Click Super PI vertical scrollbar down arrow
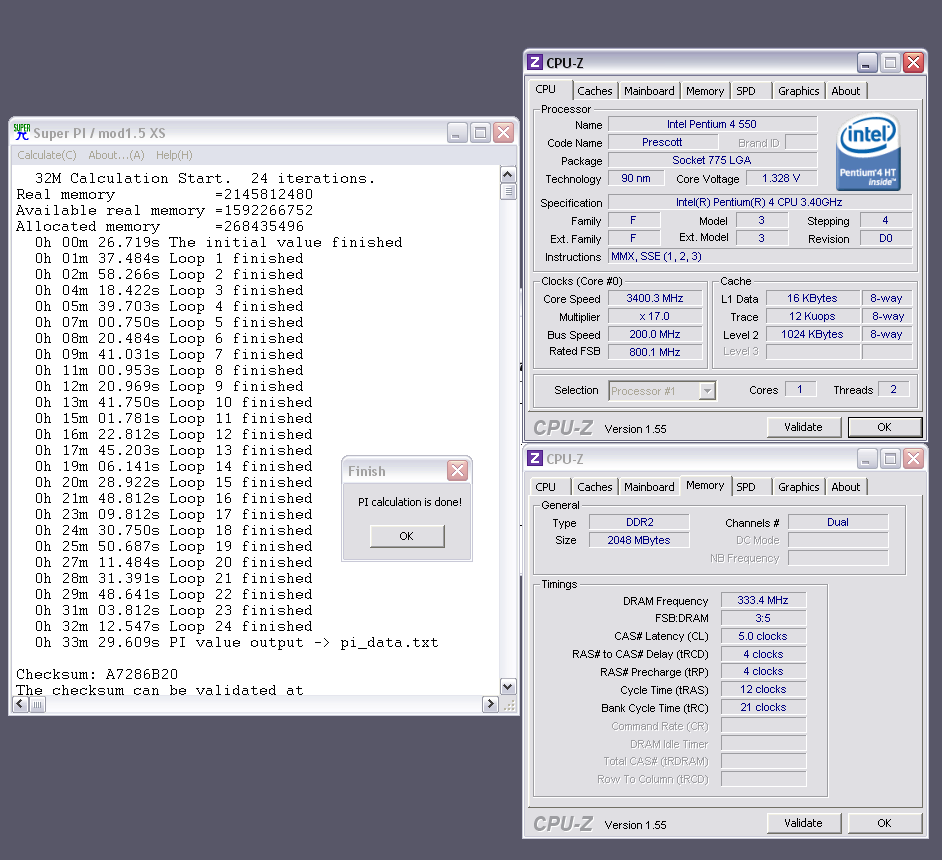 pos(508,686)
